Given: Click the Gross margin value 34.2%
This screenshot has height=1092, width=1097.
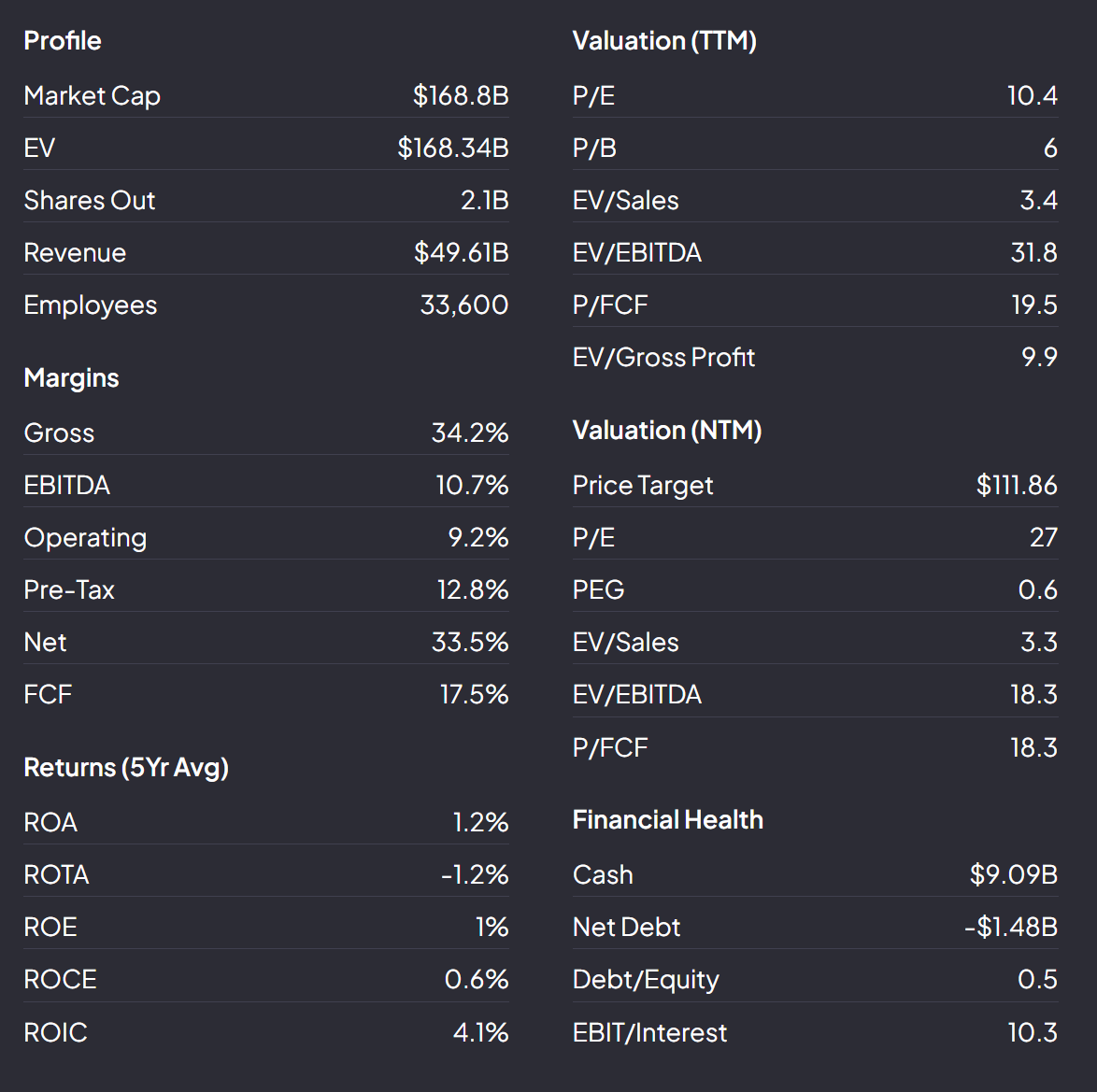Looking at the screenshot, I should click(470, 433).
